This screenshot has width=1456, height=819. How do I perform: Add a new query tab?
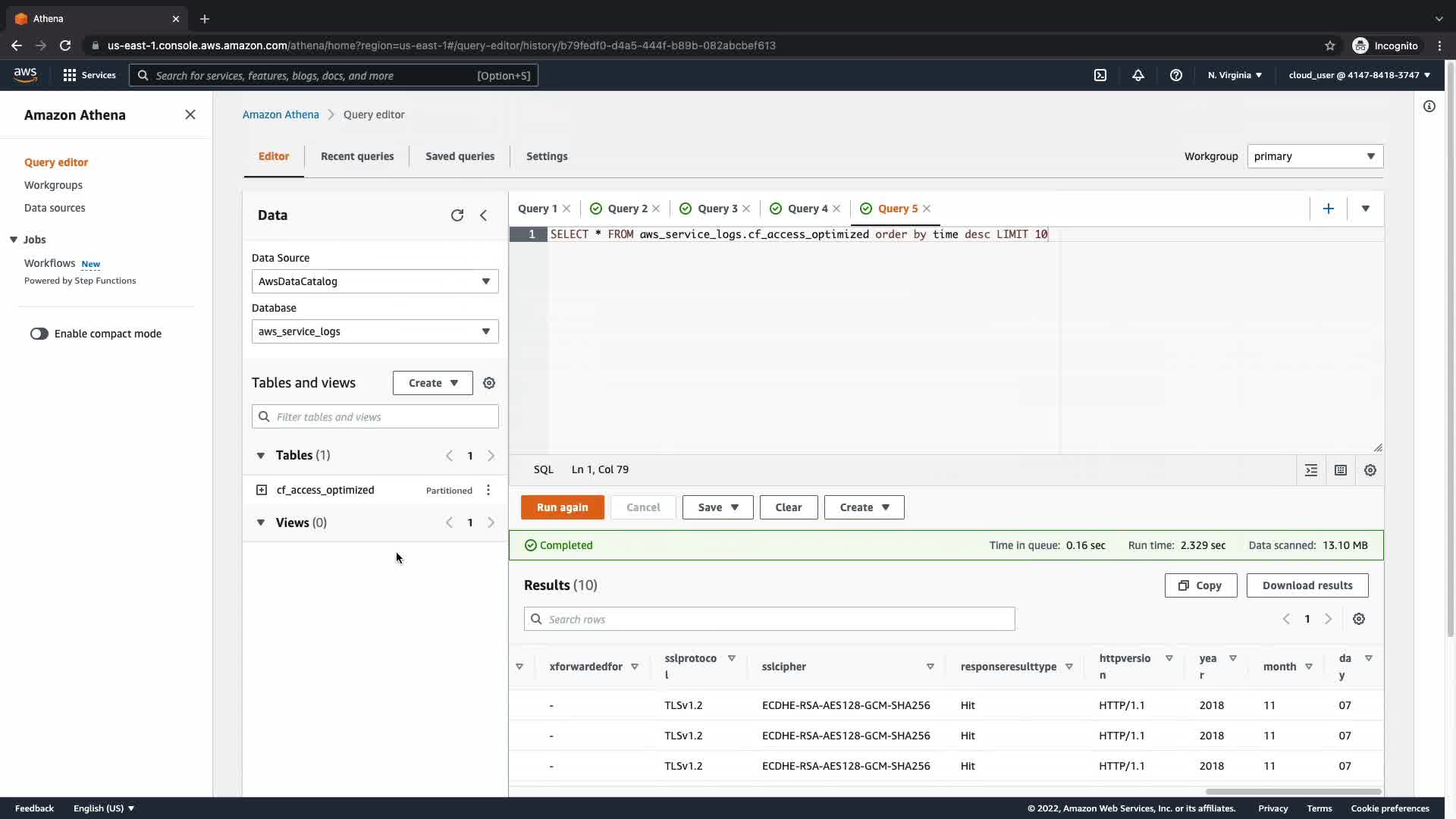pos(1328,209)
